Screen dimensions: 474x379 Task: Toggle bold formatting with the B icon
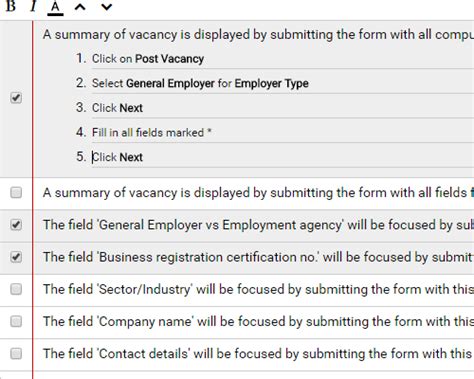coord(11,6)
